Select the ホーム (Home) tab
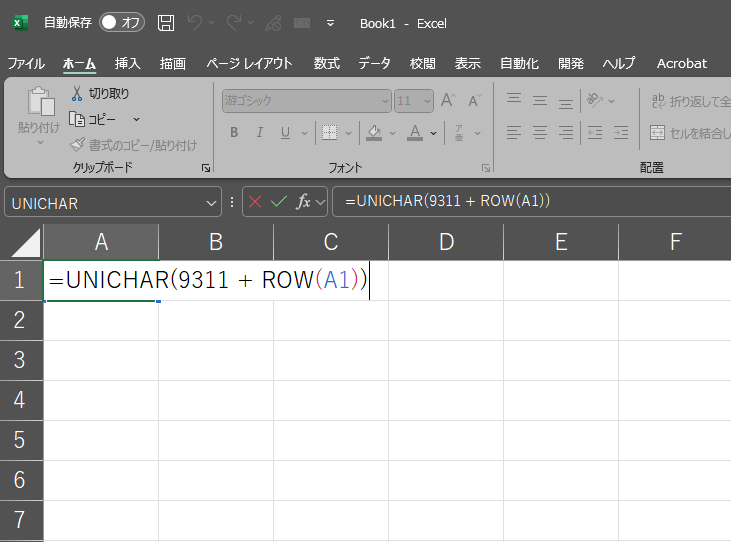731x542 pixels. click(x=79, y=63)
